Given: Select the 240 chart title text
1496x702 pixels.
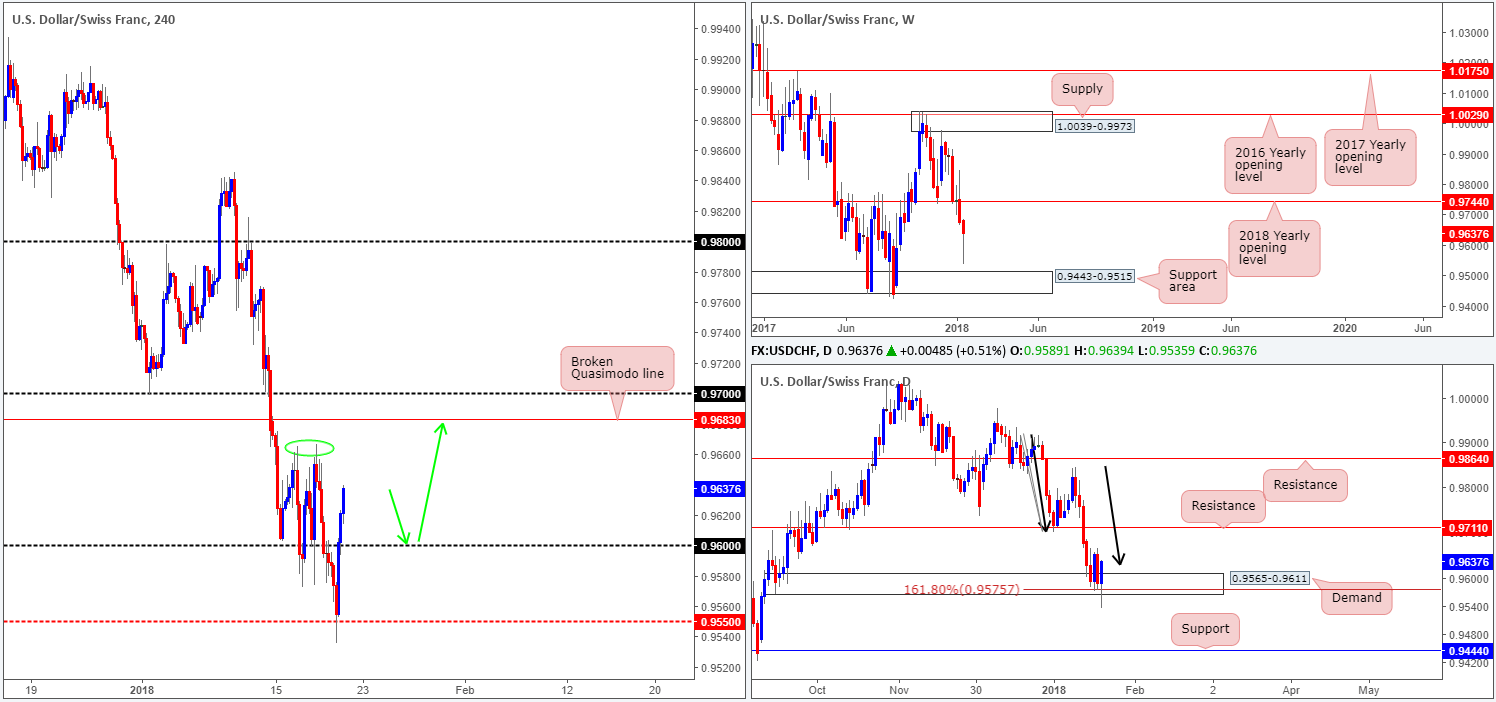Looking at the screenshot, I should (94, 18).
